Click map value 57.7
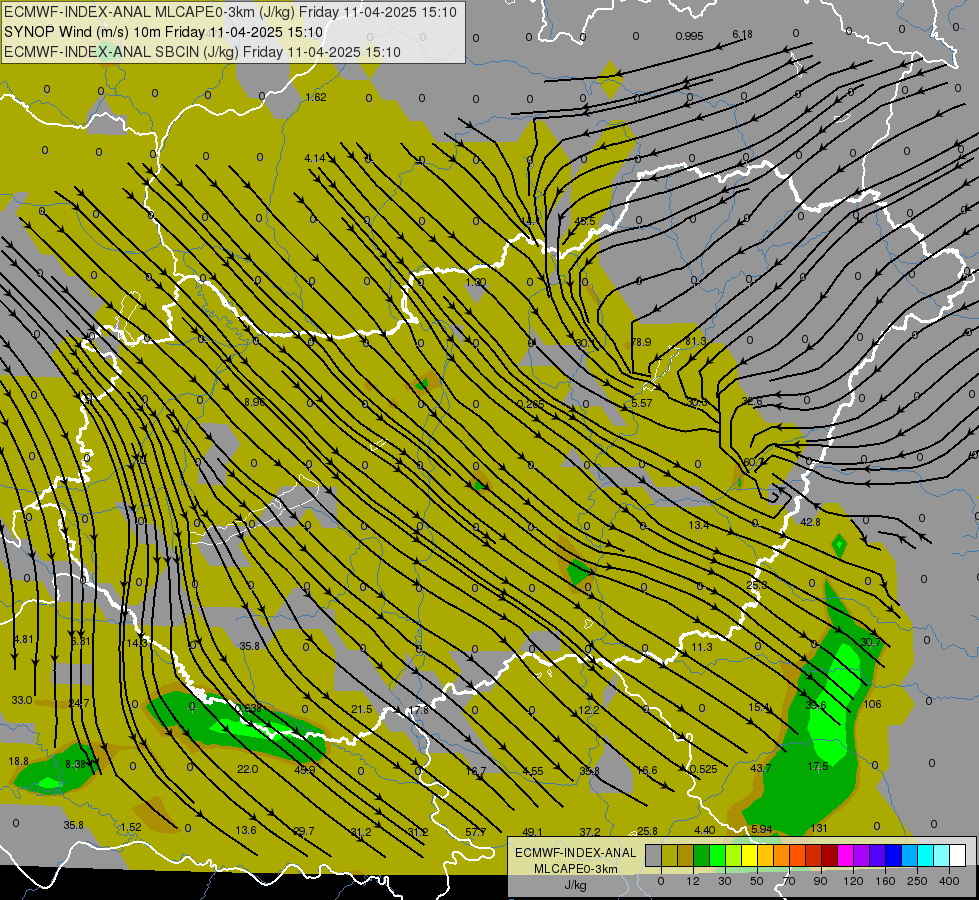Image resolution: width=979 pixels, height=900 pixels. pyautogui.click(x=476, y=832)
